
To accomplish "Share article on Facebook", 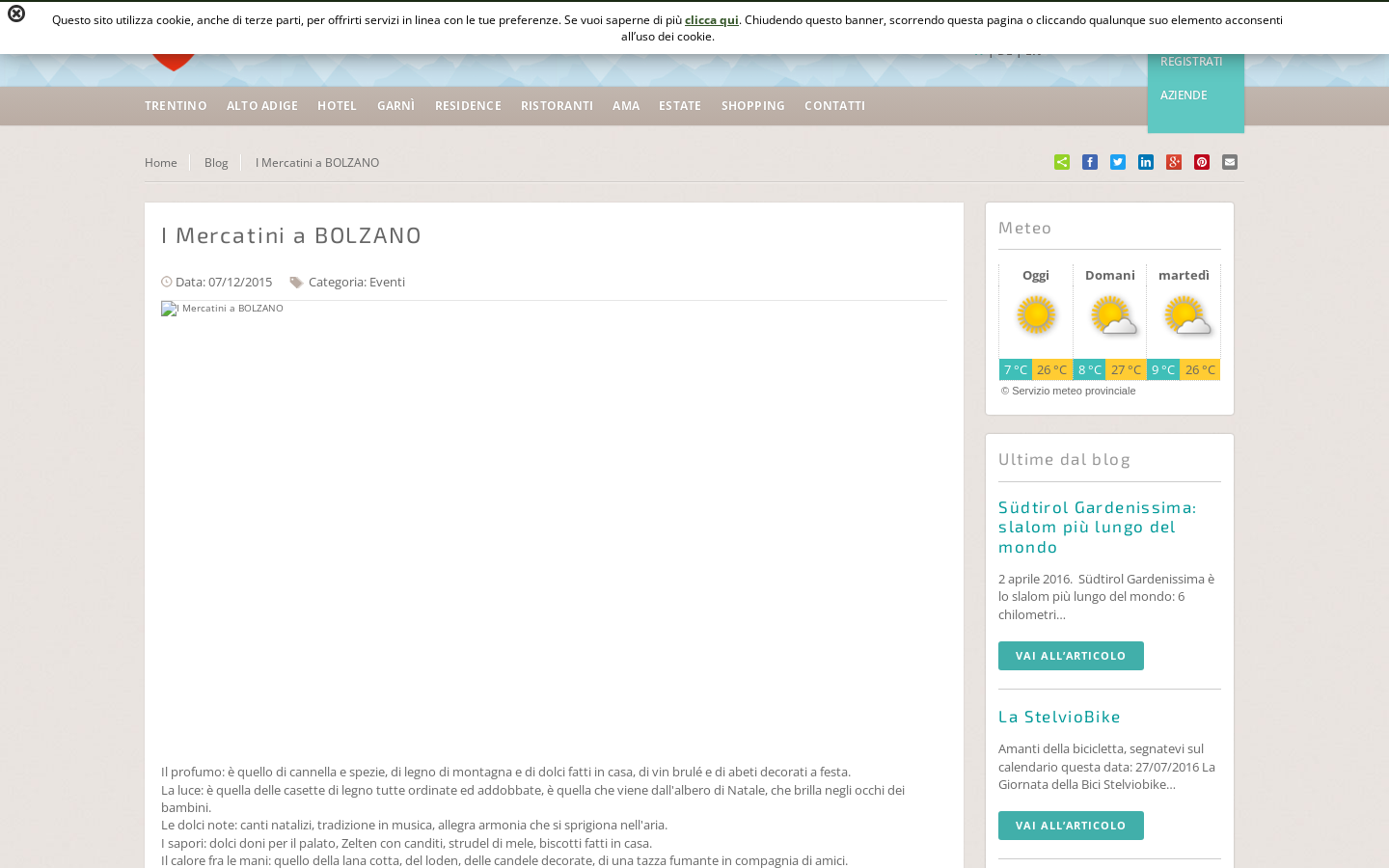I will pyautogui.click(x=1090, y=162).
